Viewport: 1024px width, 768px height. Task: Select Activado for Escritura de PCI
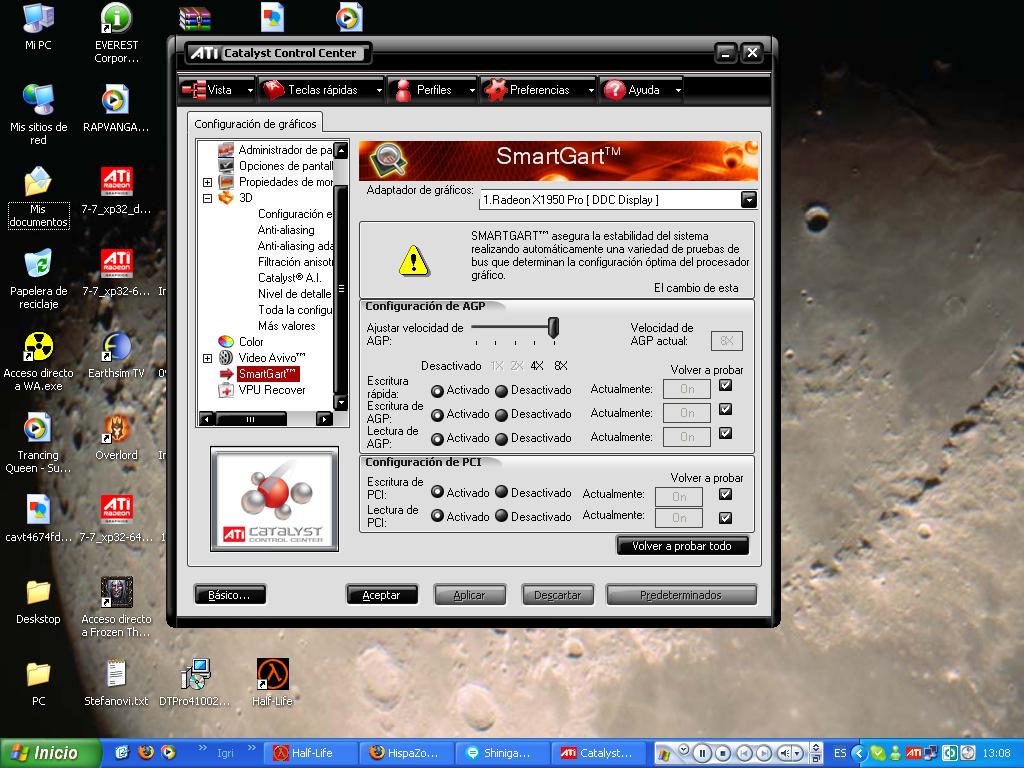tap(438, 492)
